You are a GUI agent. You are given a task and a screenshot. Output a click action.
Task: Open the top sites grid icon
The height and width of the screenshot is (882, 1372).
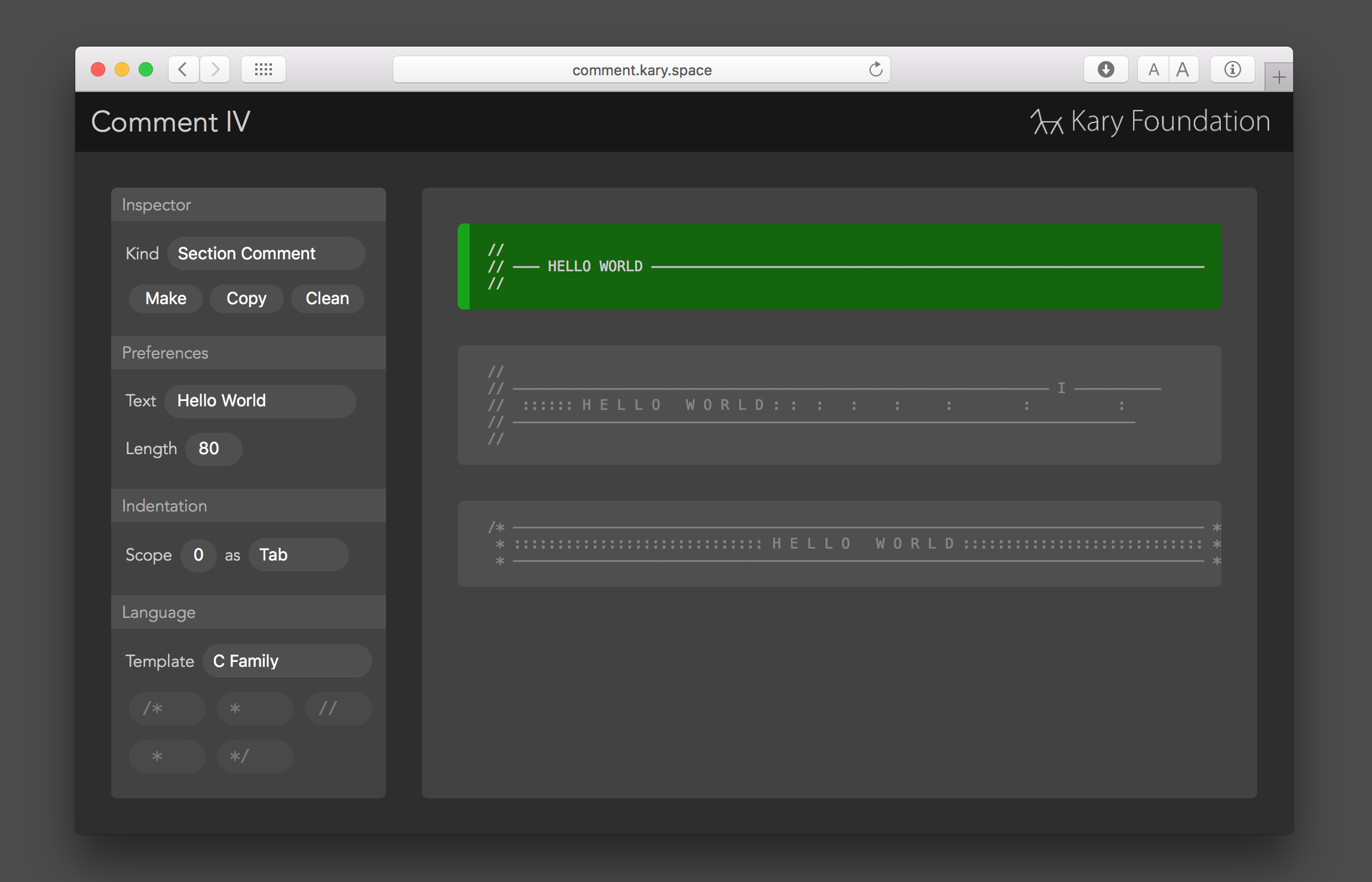(264, 70)
